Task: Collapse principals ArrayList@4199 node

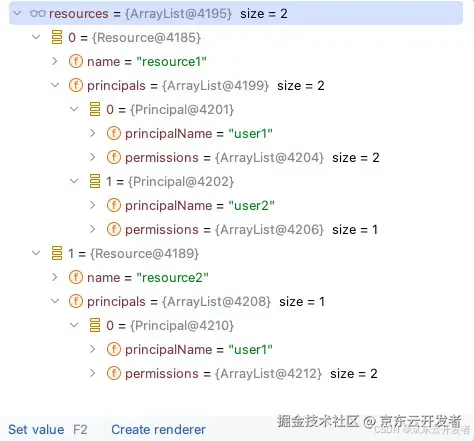Action: [55, 85]
